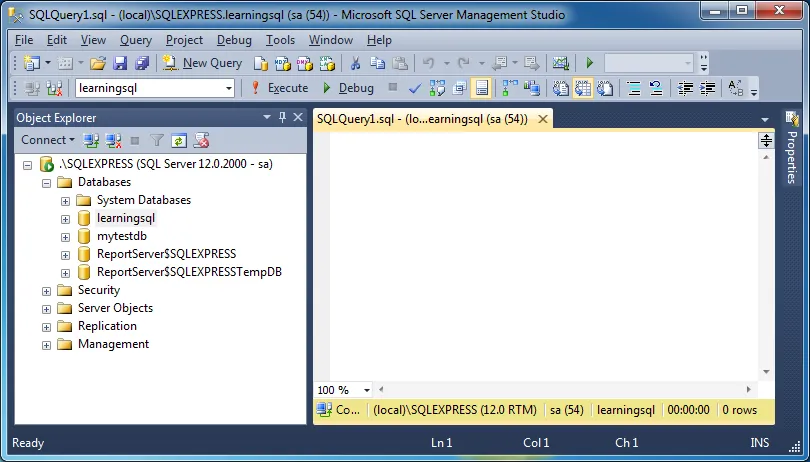Click the green Start play icon in top toolbar
The width and height of the screenshot is (810, 462).
(x=589, y=63)
